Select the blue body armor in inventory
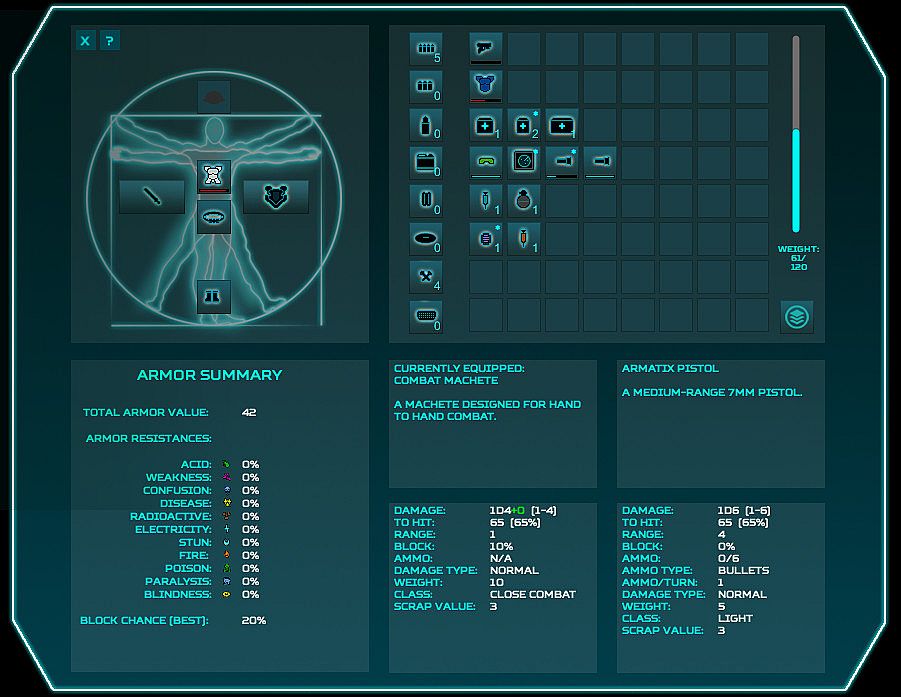 coord(486,87)
